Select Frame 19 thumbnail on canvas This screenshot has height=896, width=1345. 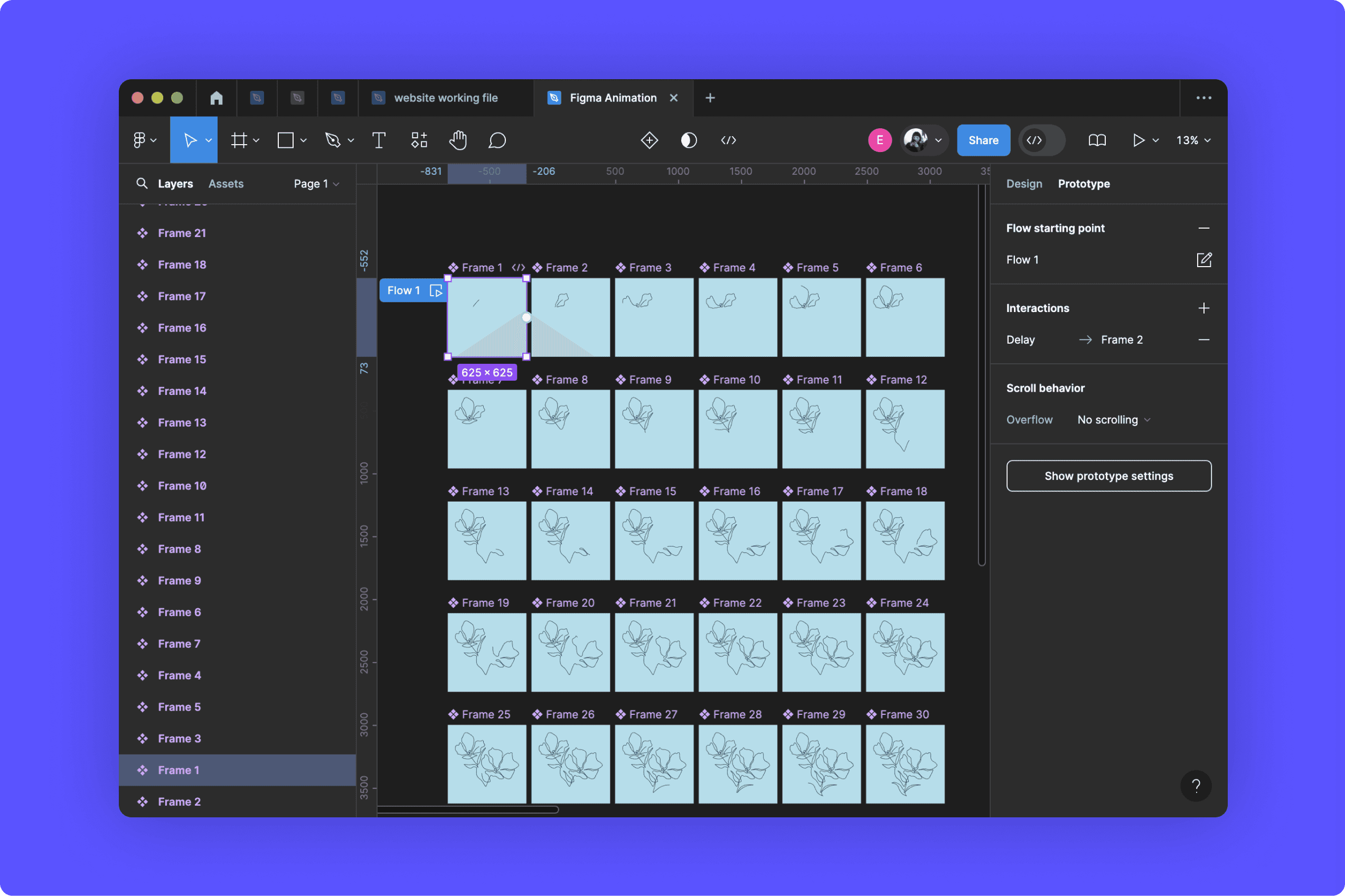[487, 652]
